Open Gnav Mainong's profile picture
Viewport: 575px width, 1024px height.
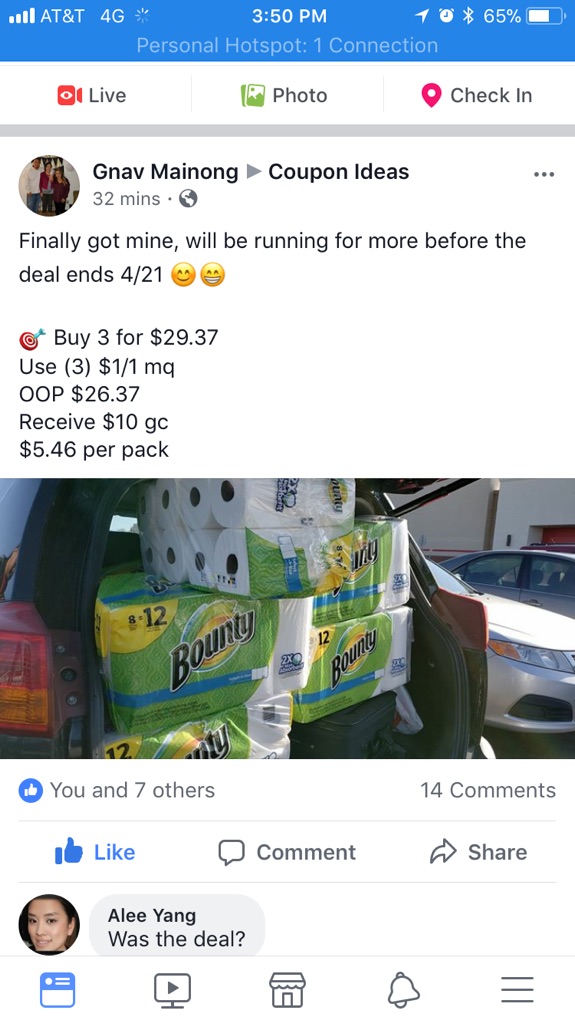[49, 185]
